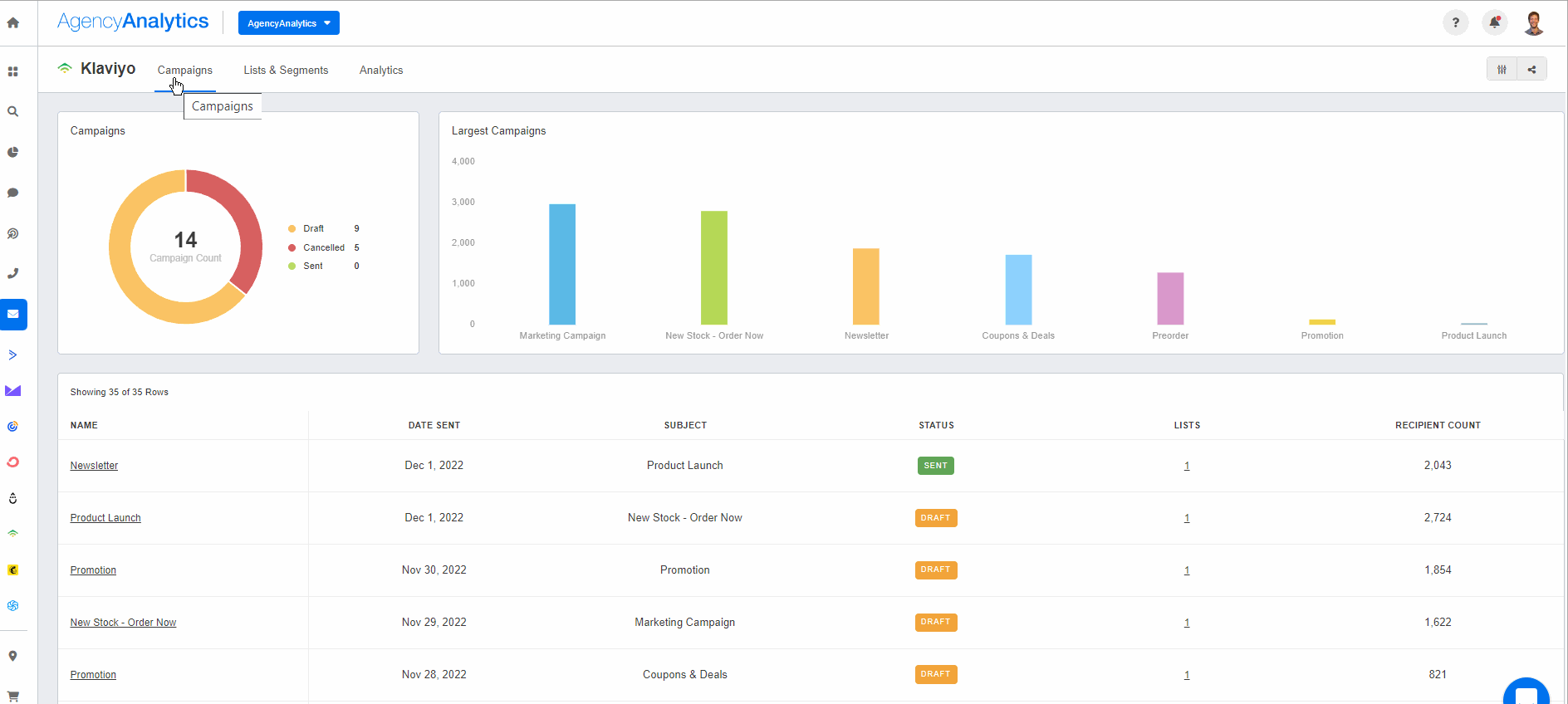Click the Largest Campaigns chart title
Screen dimensions: 1568x704
point(498,131)
